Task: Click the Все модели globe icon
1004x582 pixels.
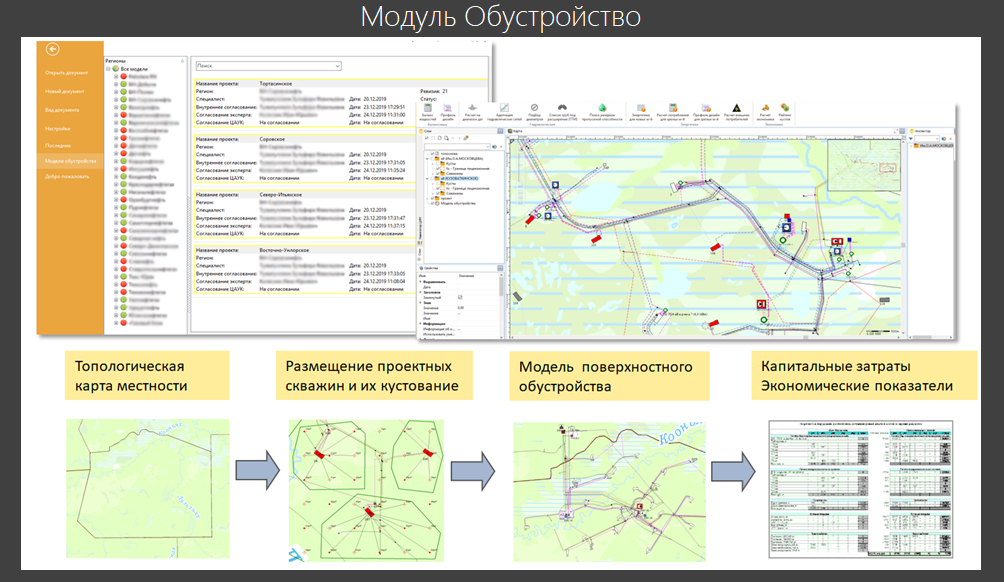Action: click(116, 69)
